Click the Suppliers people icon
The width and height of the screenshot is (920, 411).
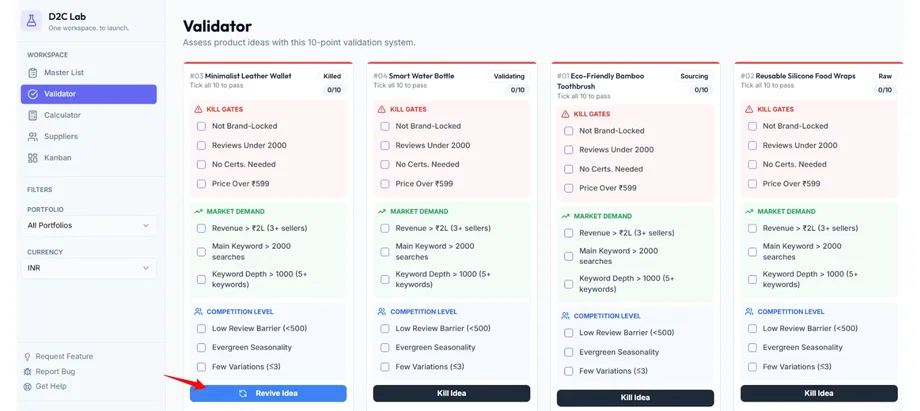point(33,137)
